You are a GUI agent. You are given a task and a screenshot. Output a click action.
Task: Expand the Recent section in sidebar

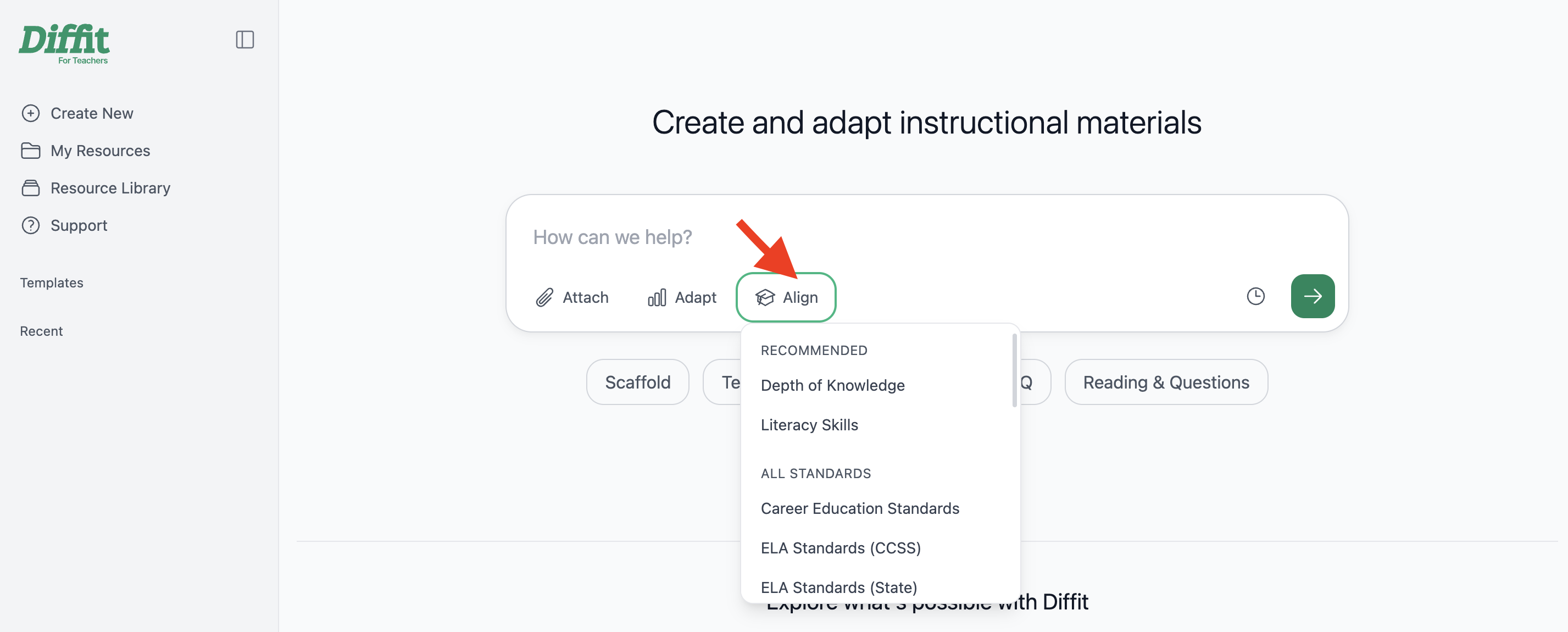[x=41, y=331]
